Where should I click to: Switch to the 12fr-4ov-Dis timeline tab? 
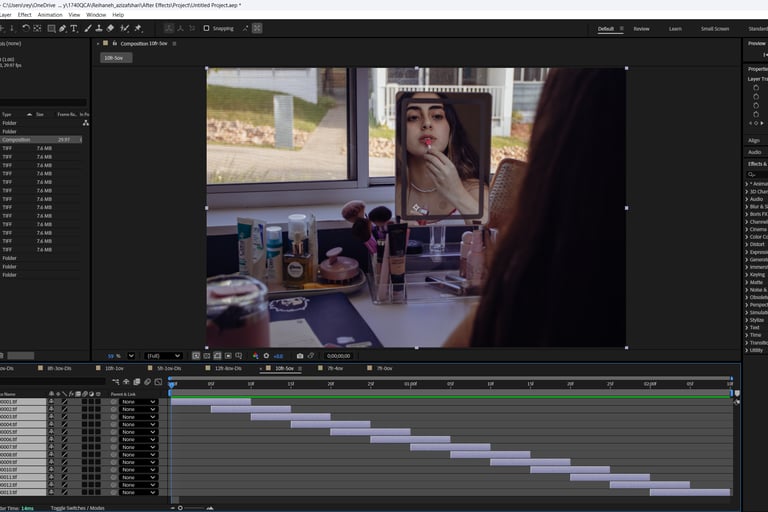(x=228, y=368)
